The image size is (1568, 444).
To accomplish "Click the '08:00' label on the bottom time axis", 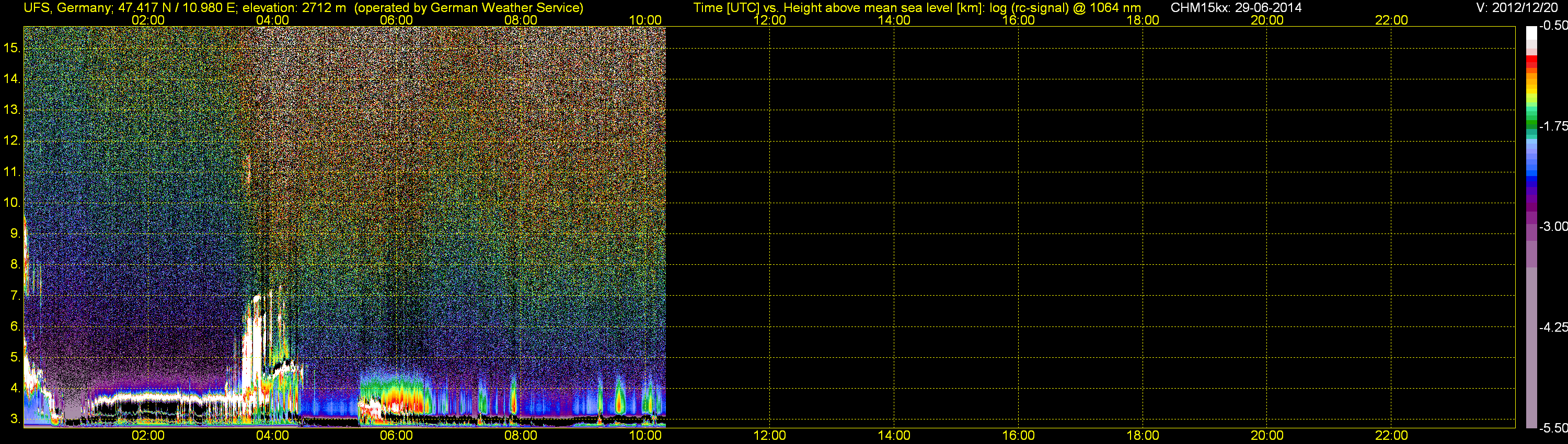I will tap(521, 436).
